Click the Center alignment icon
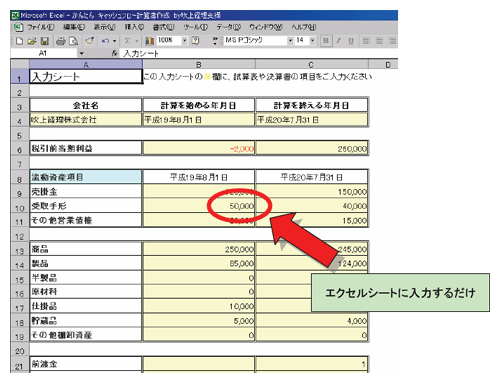The width and height of the screenshot is (500, 383). coord(379,41)
